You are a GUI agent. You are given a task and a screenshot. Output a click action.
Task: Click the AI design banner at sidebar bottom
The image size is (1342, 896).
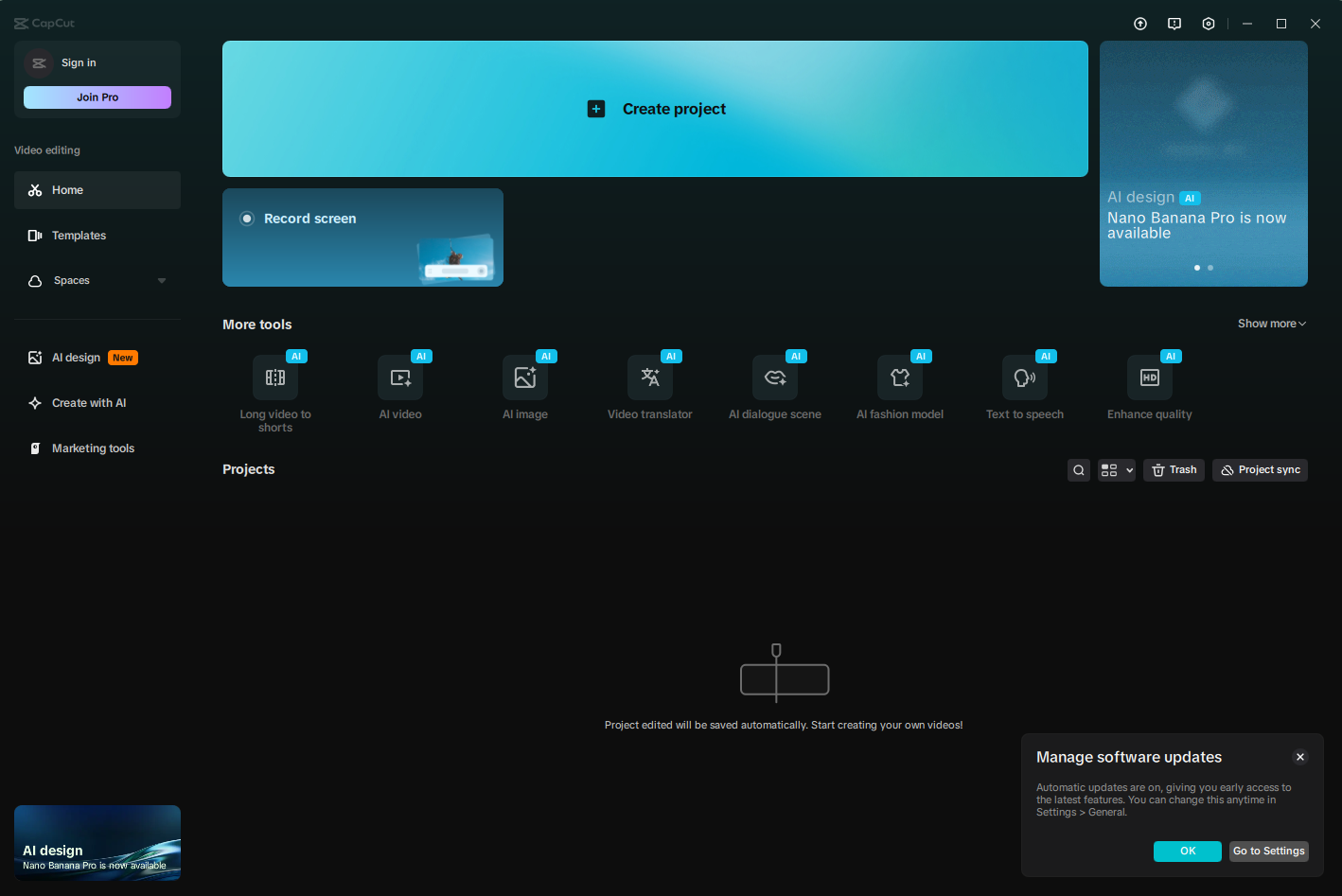tap(97, 843)
